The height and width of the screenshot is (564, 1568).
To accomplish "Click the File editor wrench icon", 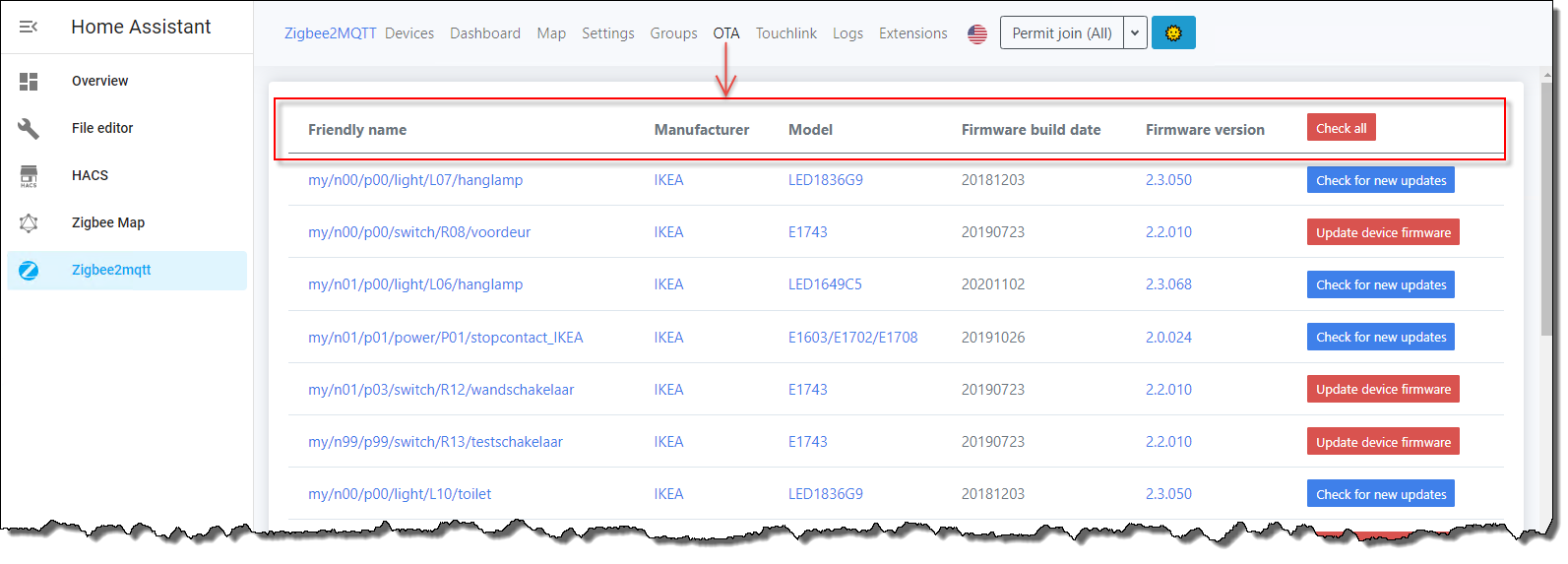I will (29, 128).
